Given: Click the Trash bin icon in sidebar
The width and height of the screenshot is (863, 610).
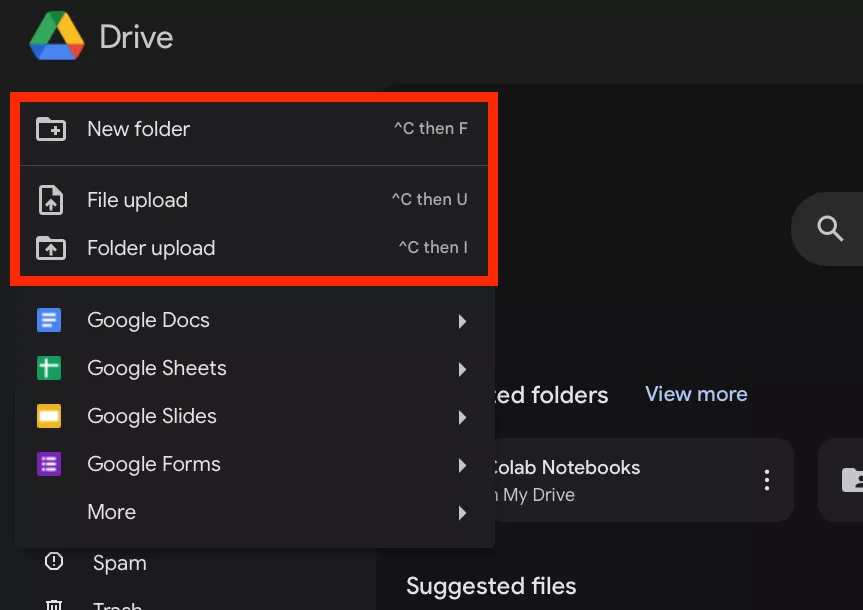Looking at the screenshot, I should pos(53,605).
